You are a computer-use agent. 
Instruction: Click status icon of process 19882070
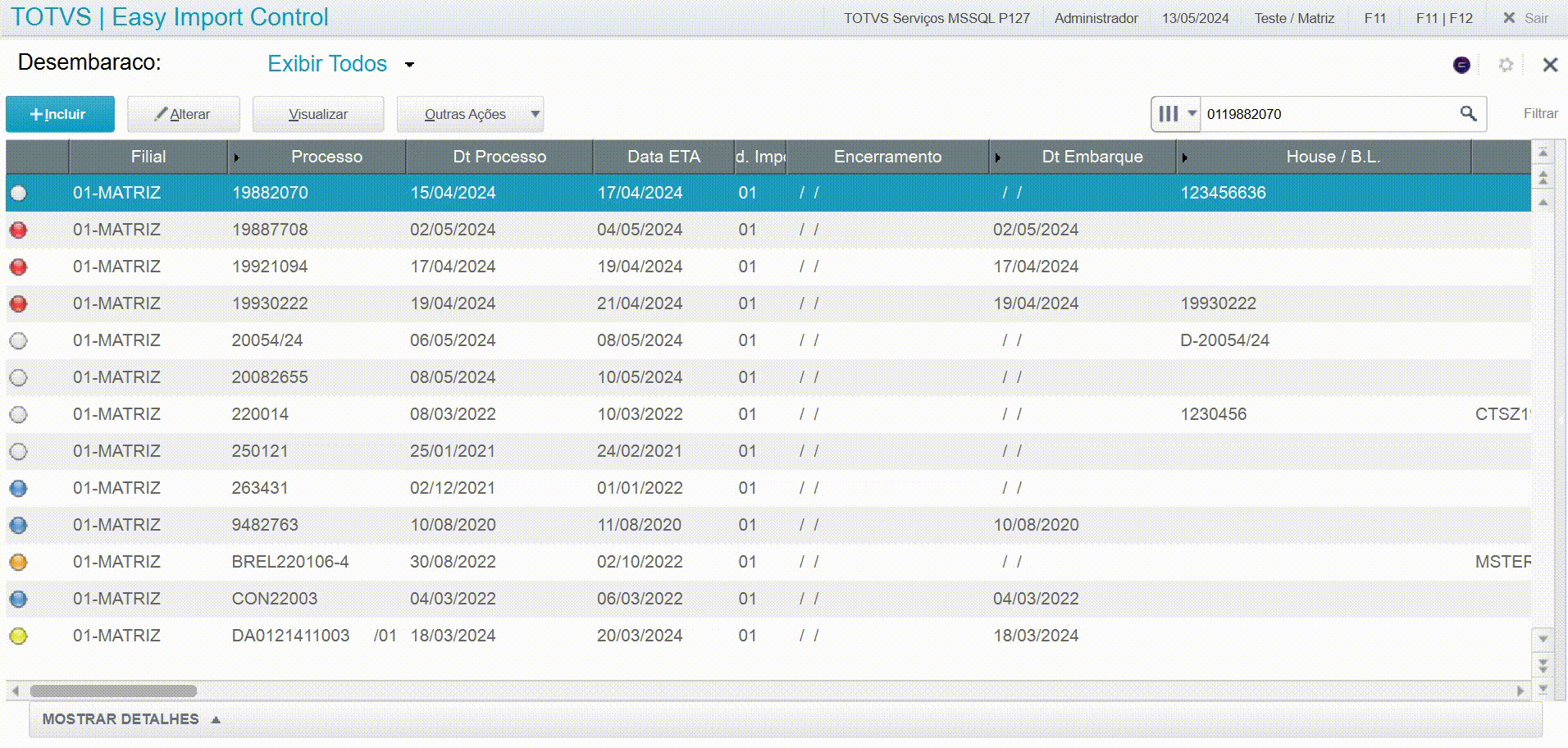(x=18, y=193)
